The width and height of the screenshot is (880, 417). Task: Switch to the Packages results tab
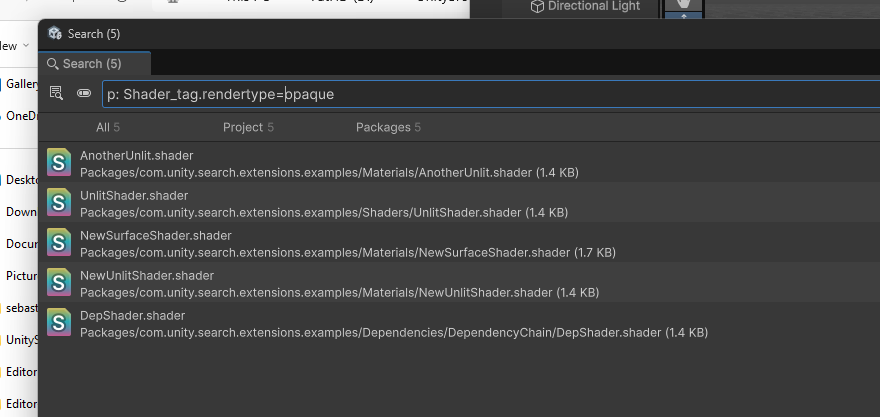(388, 127)
